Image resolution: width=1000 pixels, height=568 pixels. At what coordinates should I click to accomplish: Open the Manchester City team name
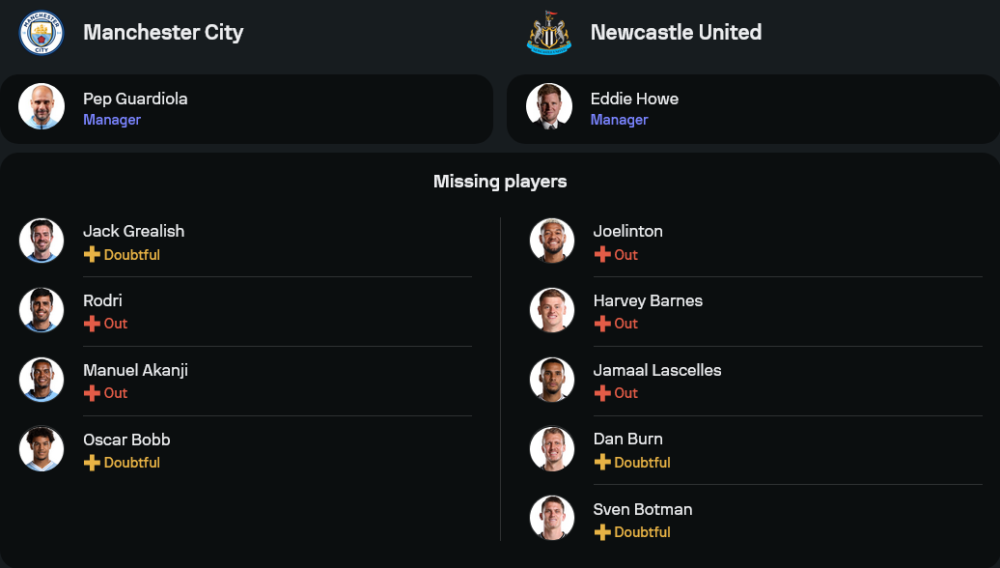click(x=163, y=32)
